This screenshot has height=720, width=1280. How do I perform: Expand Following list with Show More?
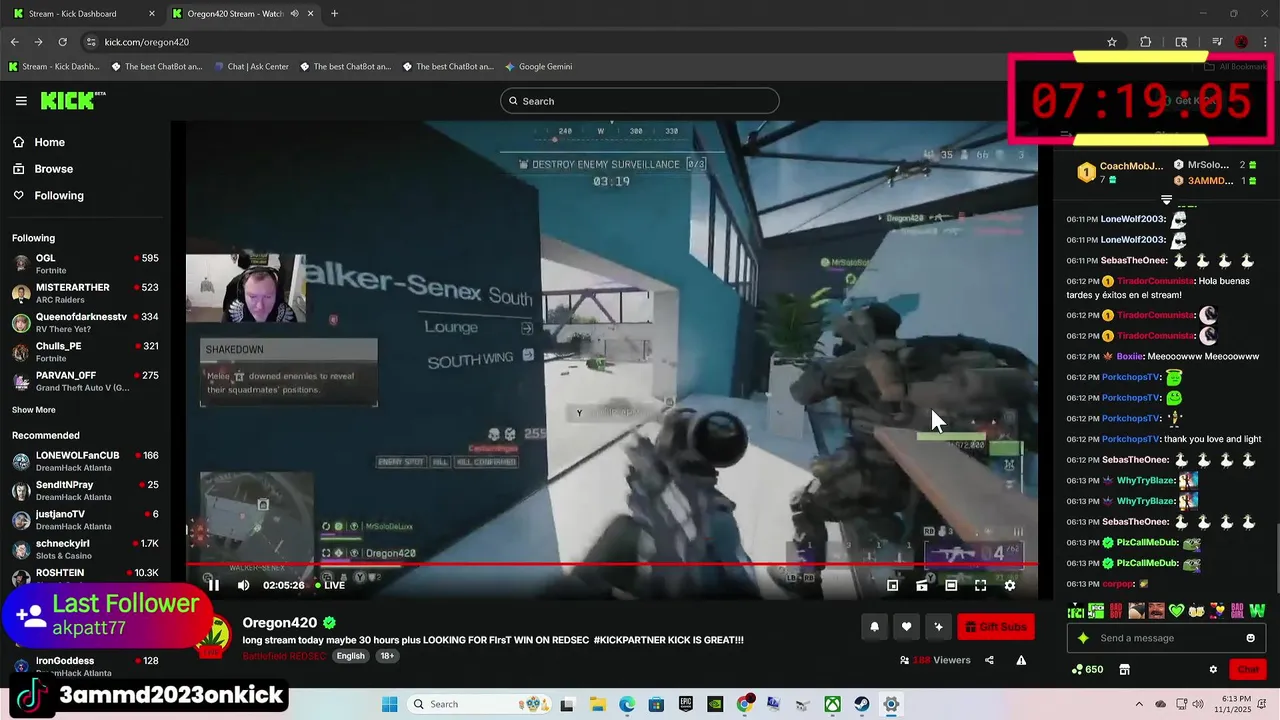pyautogui.click(x=34, y=410)
